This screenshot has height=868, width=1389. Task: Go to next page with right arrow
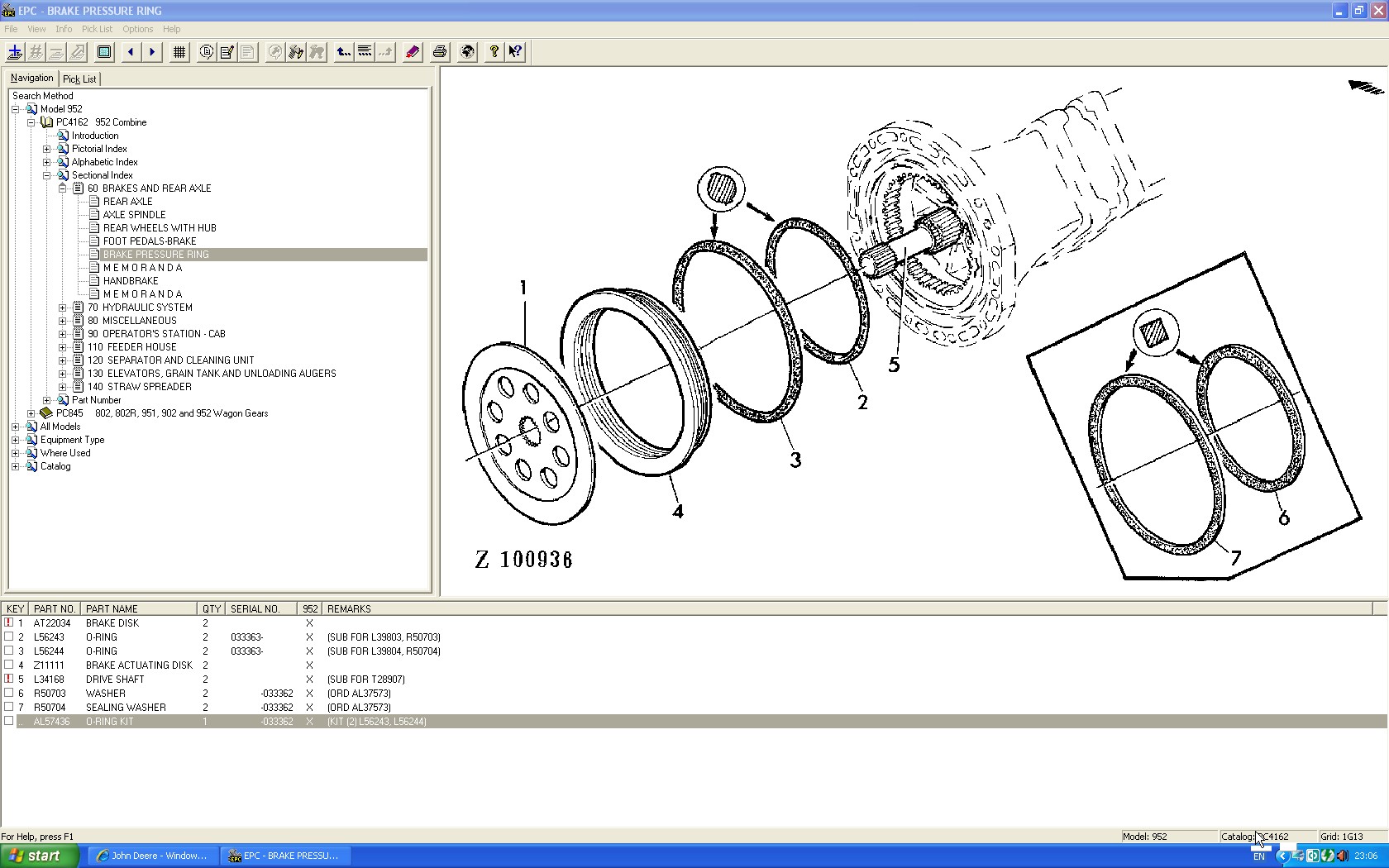pyautogui.click(x=152, y=52)
